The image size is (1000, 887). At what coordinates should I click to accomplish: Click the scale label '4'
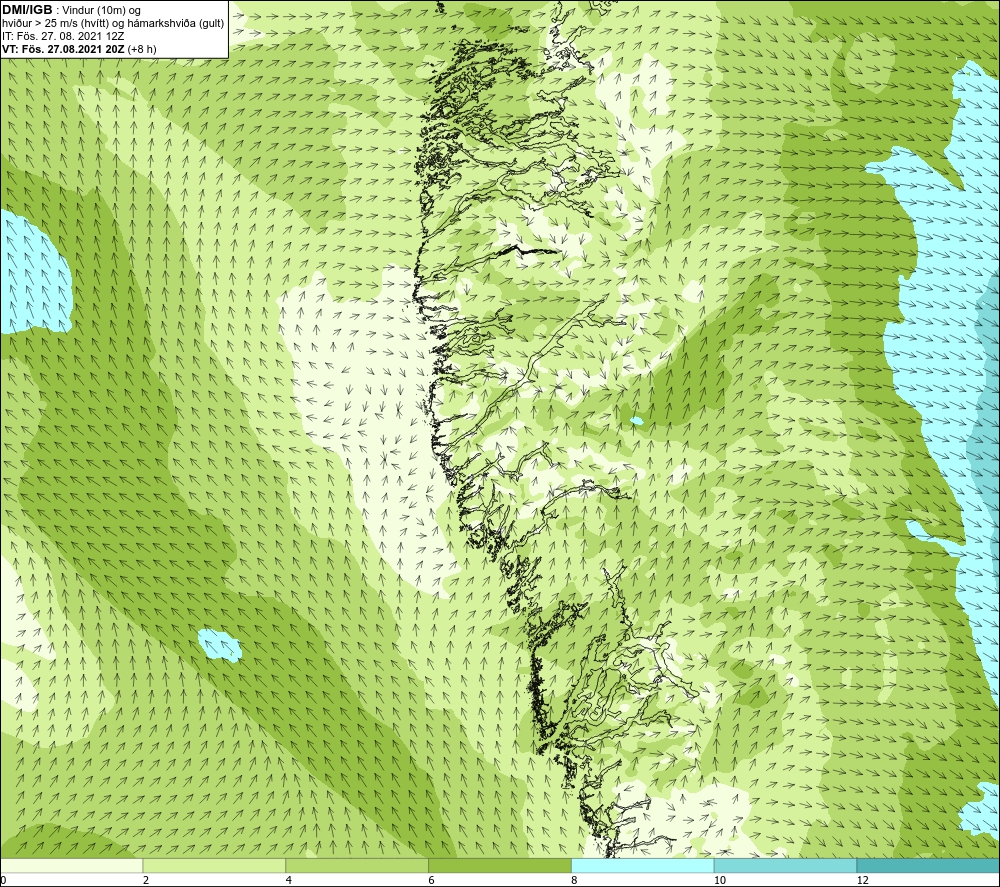click(x=289, y=880)
